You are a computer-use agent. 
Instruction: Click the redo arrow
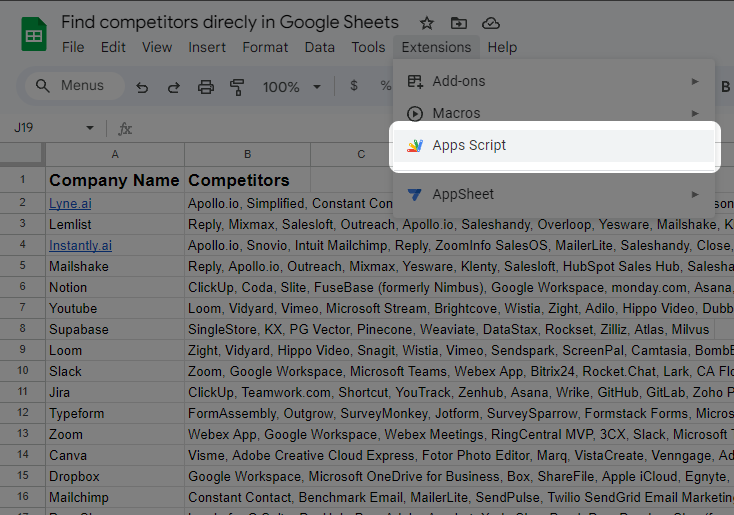coord(174,87)
